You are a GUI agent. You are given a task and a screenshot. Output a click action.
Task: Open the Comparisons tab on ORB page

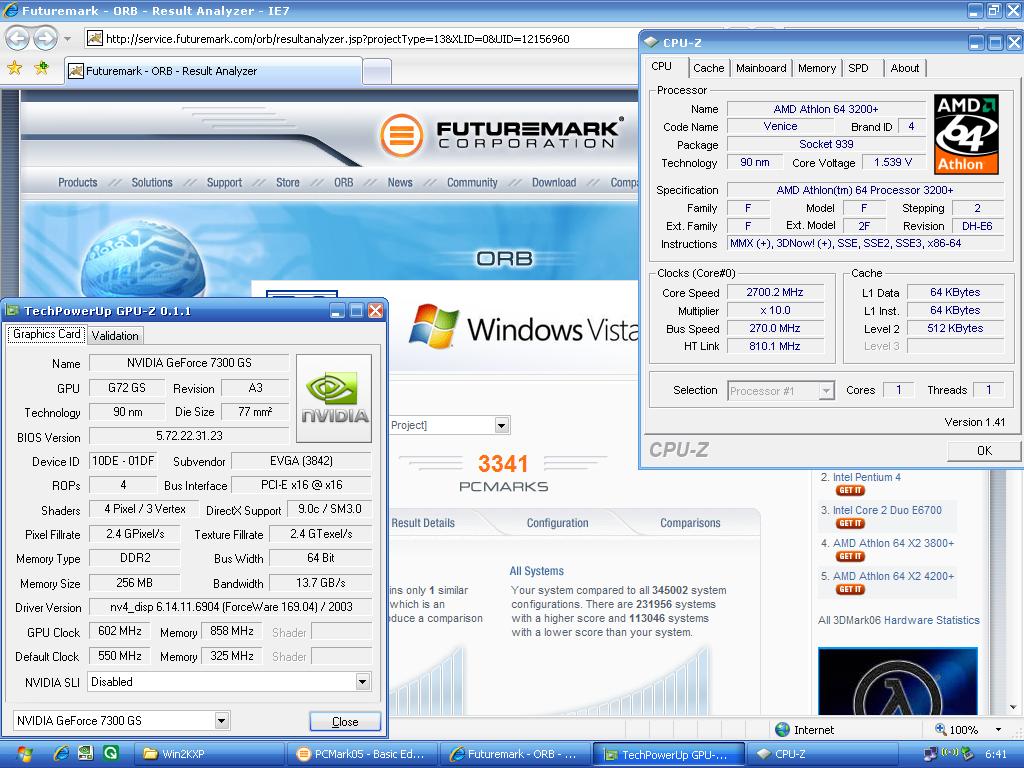tap(690, 522)
